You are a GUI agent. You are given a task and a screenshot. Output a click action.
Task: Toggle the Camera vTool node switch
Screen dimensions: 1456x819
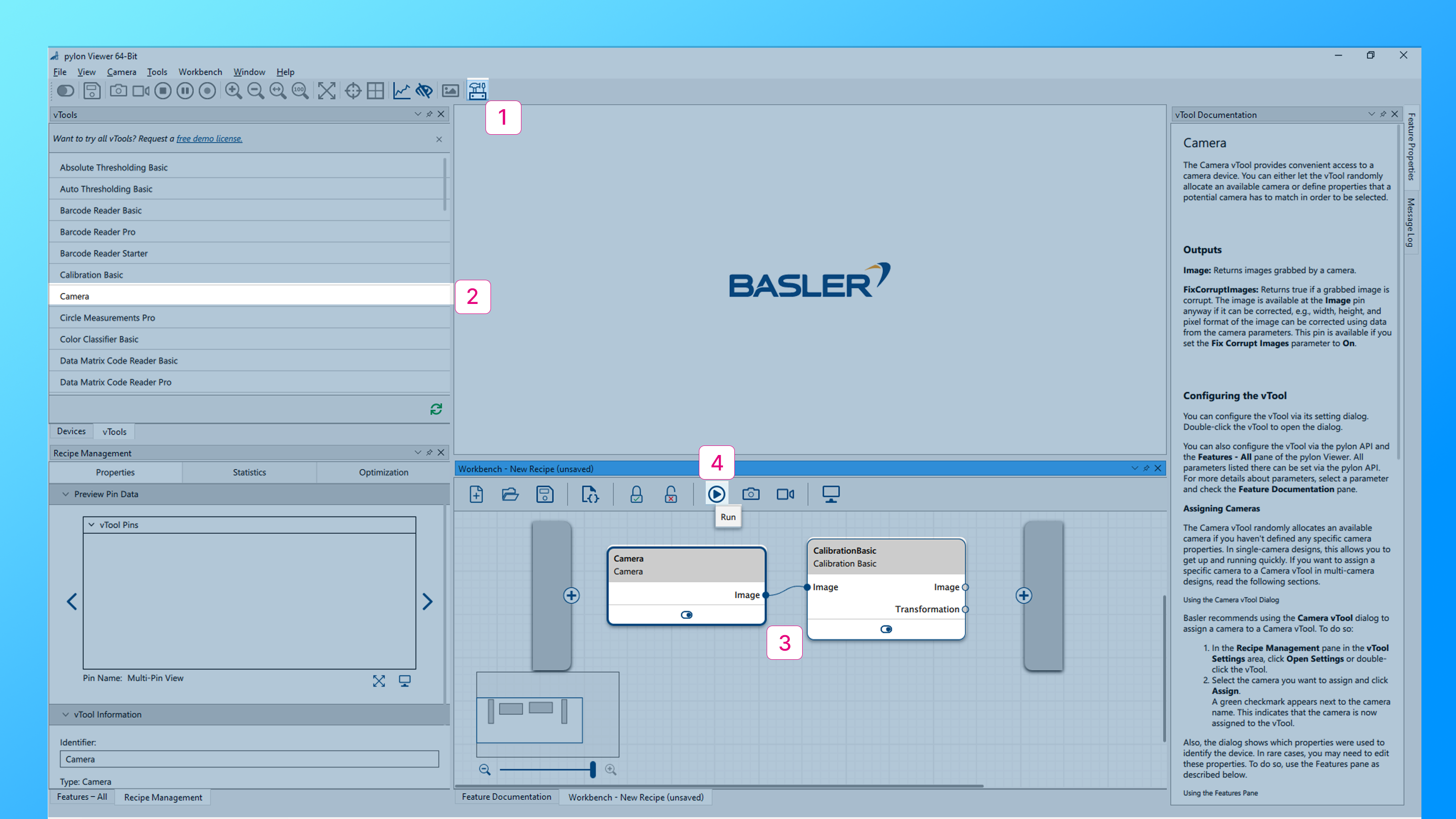686,614
